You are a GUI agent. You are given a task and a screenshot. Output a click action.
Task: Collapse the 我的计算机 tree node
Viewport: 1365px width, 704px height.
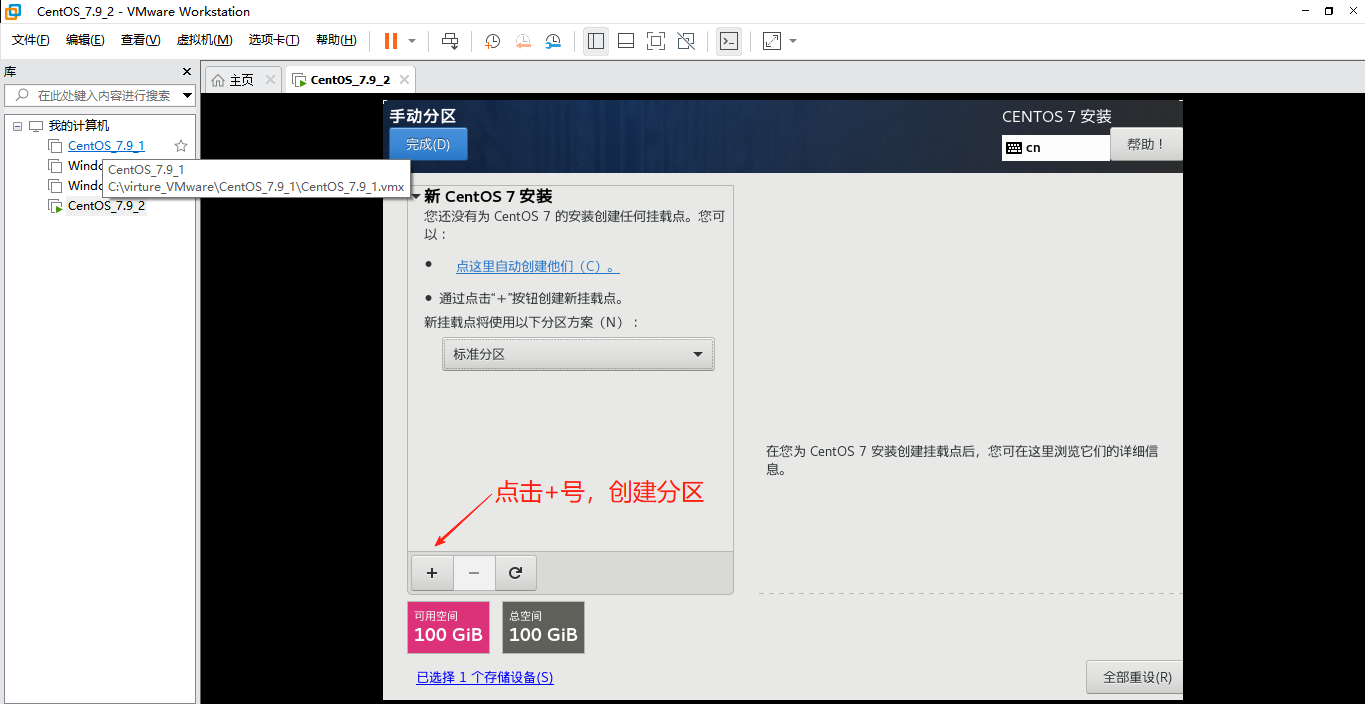coord(17,126)
